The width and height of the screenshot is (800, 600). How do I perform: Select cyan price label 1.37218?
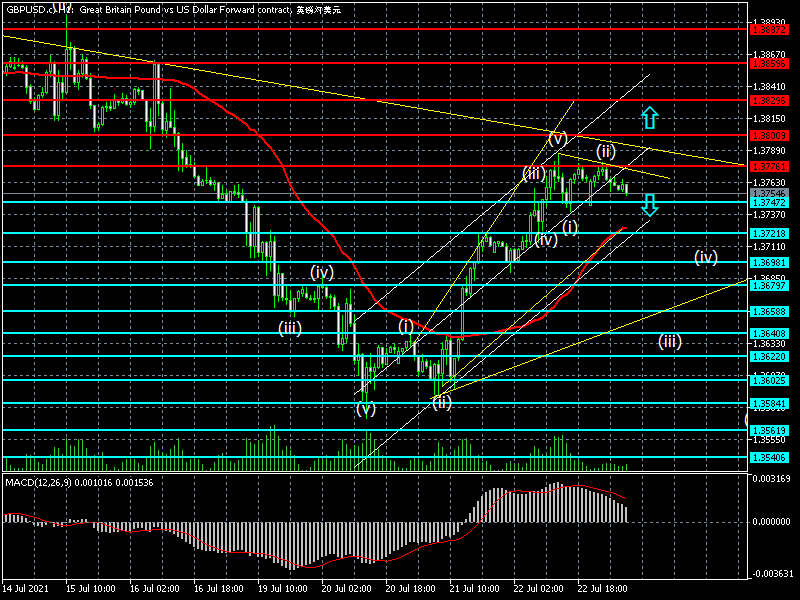click(x=769, y=233)
